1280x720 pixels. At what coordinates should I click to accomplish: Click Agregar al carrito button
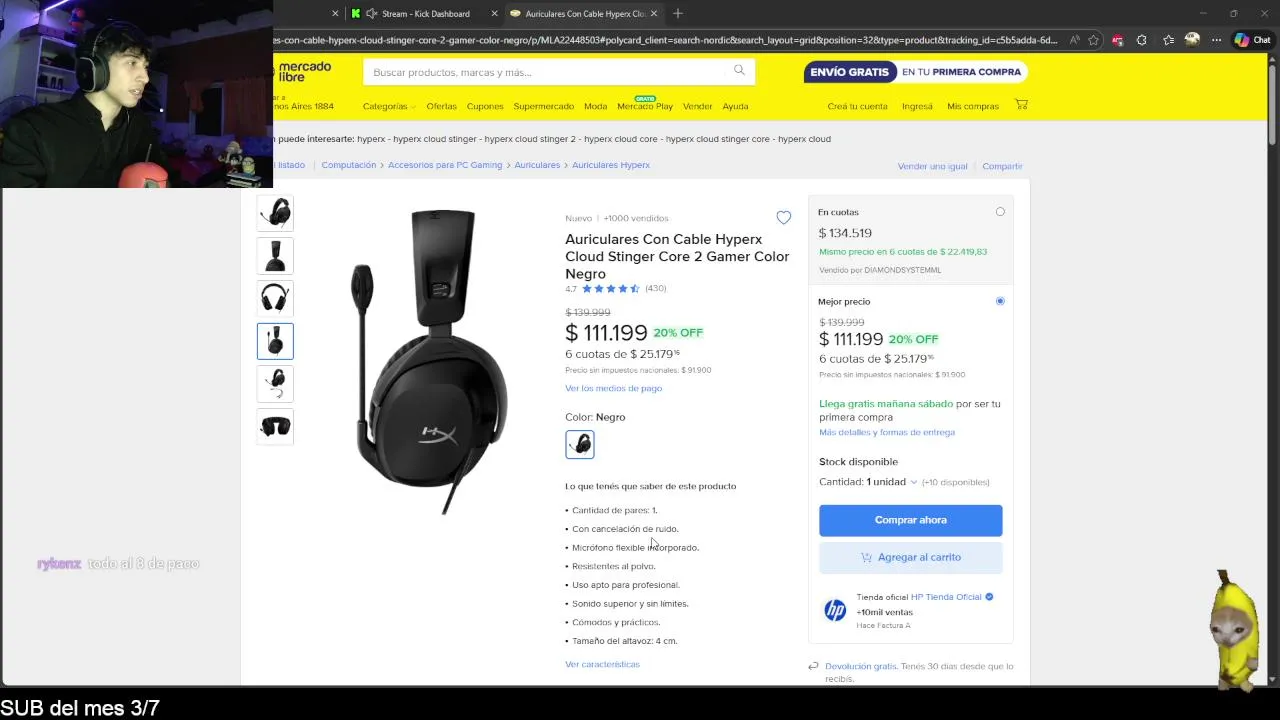pos(910,557)
